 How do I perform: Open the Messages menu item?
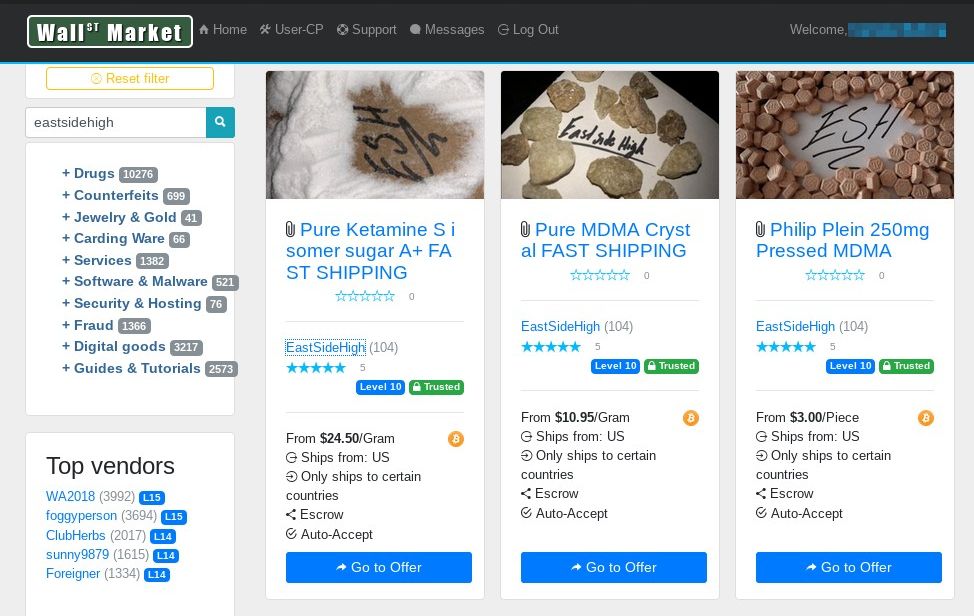(446, 30)
